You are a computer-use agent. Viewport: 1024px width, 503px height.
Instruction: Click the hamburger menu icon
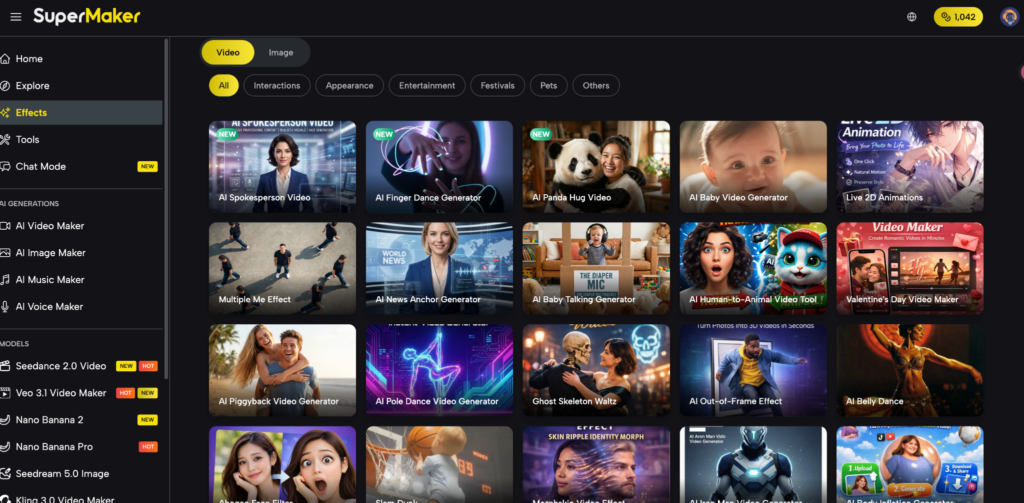15,17
